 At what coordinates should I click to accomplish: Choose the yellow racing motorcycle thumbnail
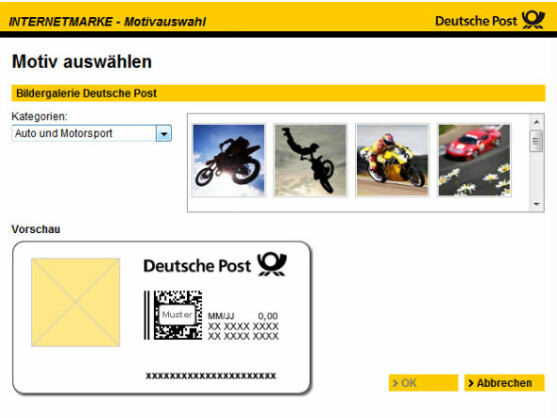392,160
